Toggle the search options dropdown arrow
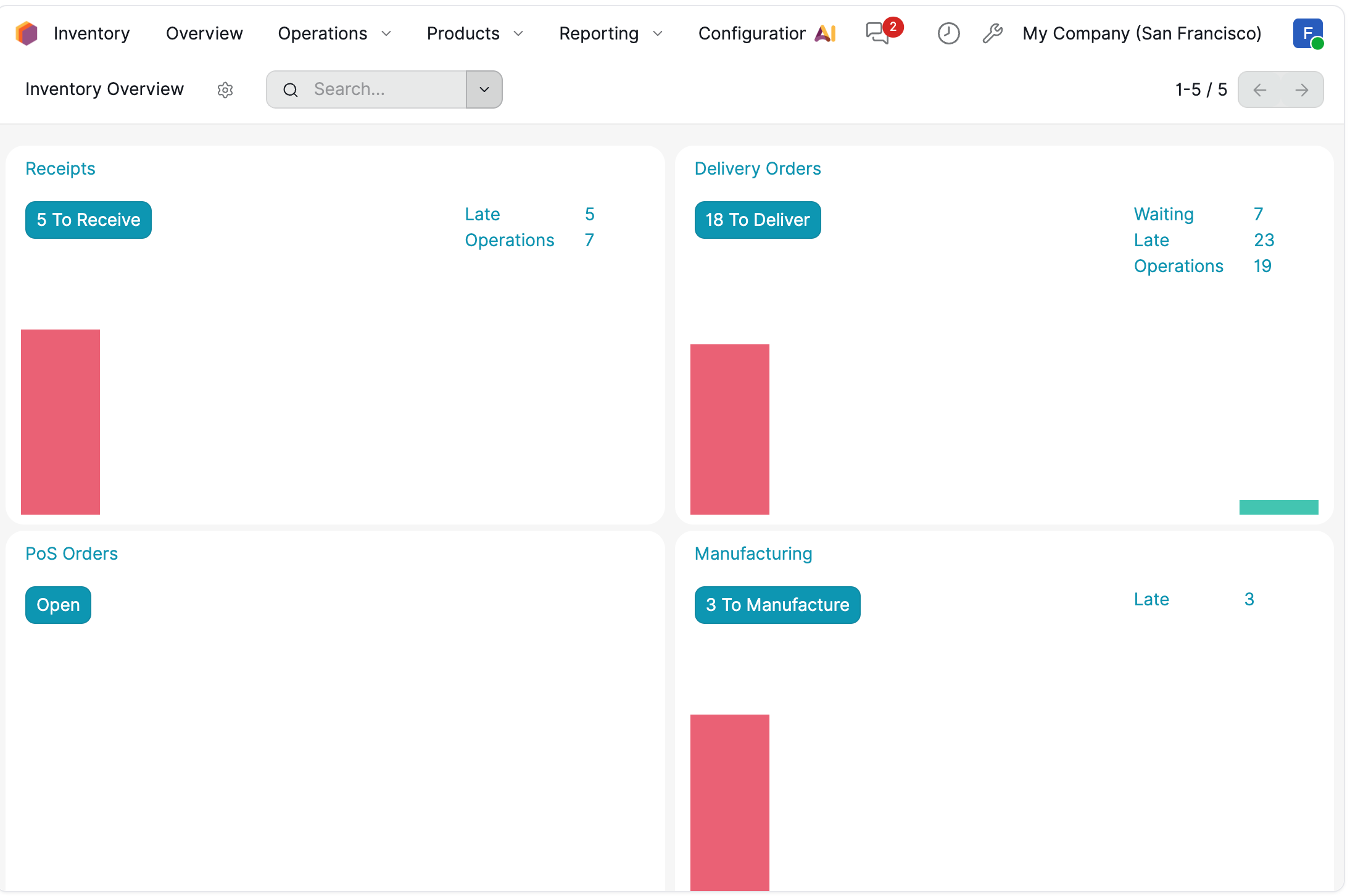 point(484,89)
